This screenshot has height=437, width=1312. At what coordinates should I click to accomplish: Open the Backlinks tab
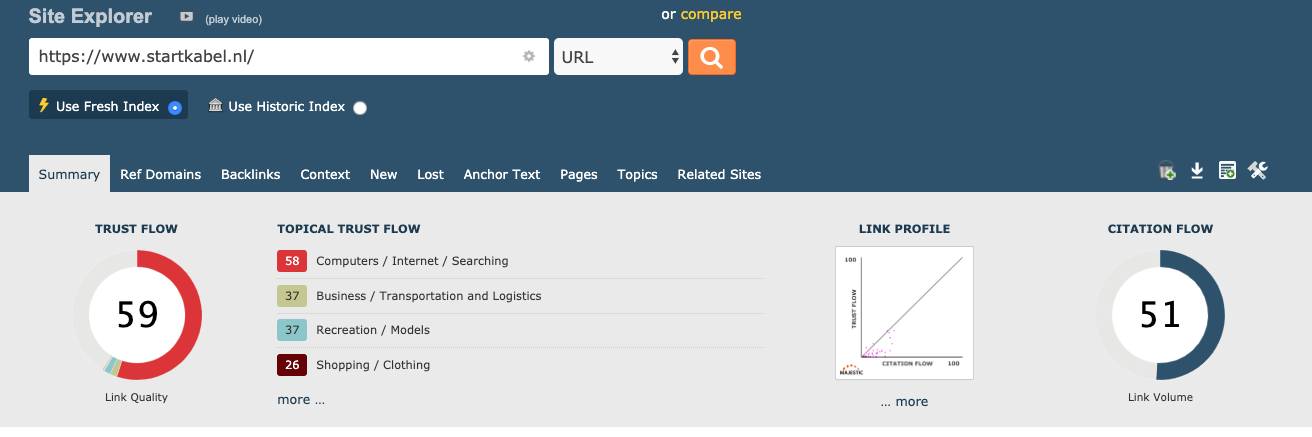250,174
